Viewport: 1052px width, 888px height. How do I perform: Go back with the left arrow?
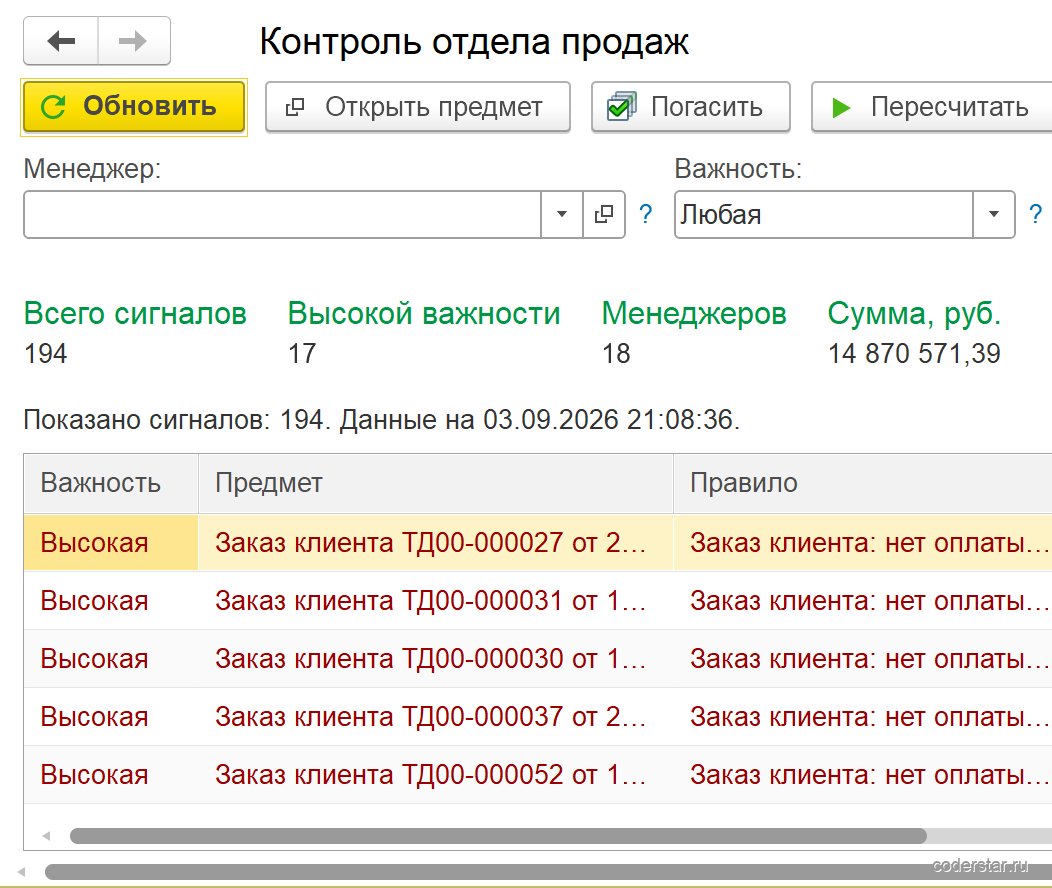pos(61,41)
